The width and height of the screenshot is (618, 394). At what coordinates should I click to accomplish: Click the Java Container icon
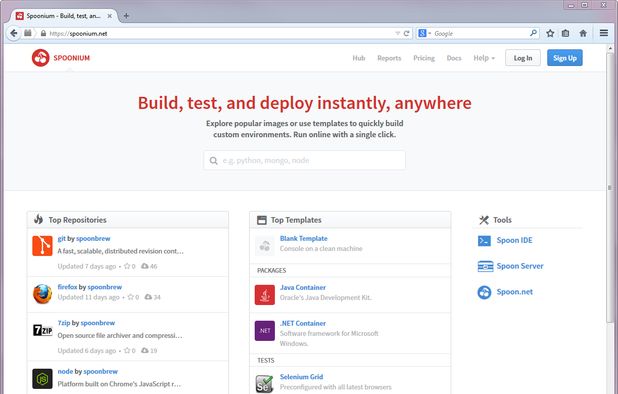265,295
